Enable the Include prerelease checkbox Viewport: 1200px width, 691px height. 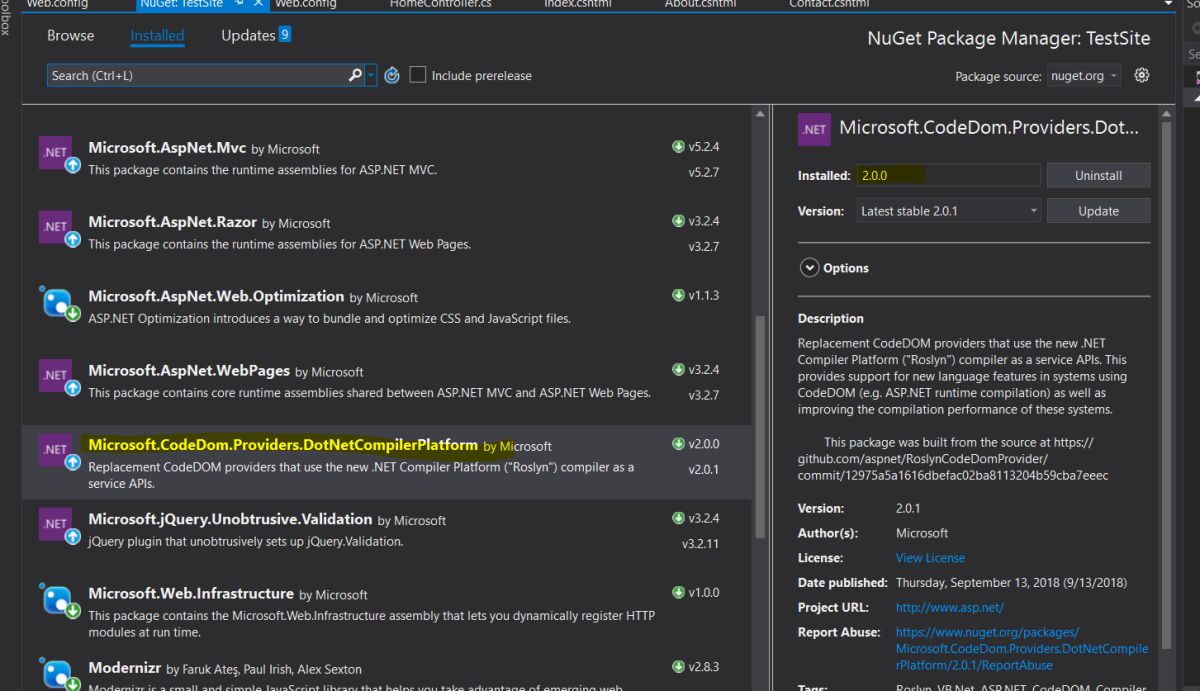(418, 75)
